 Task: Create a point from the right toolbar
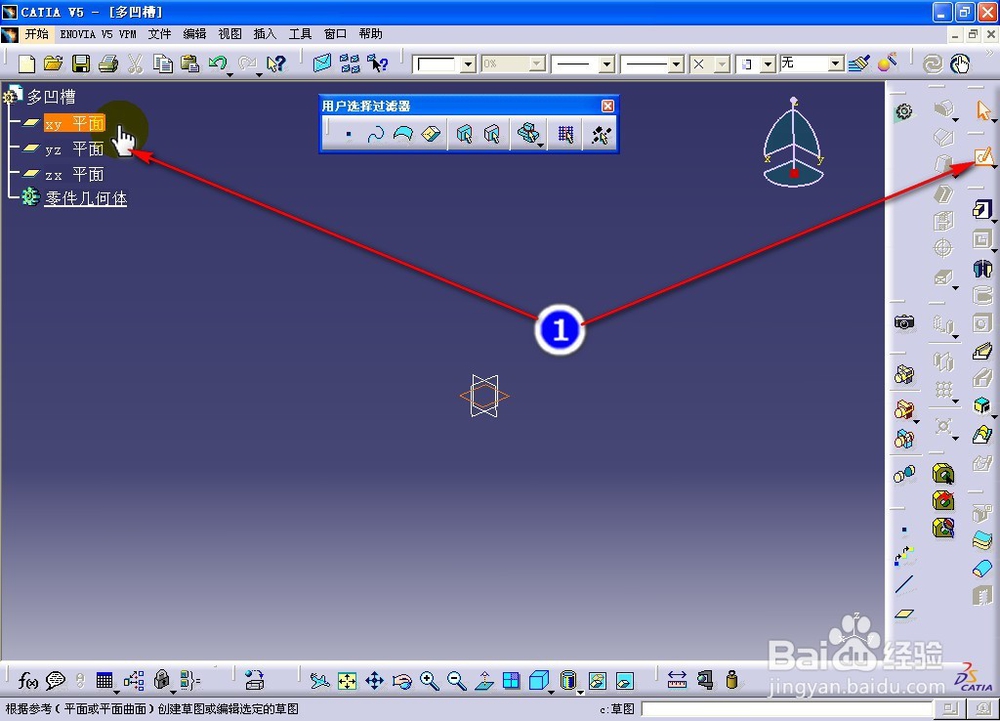pos(904,530)
